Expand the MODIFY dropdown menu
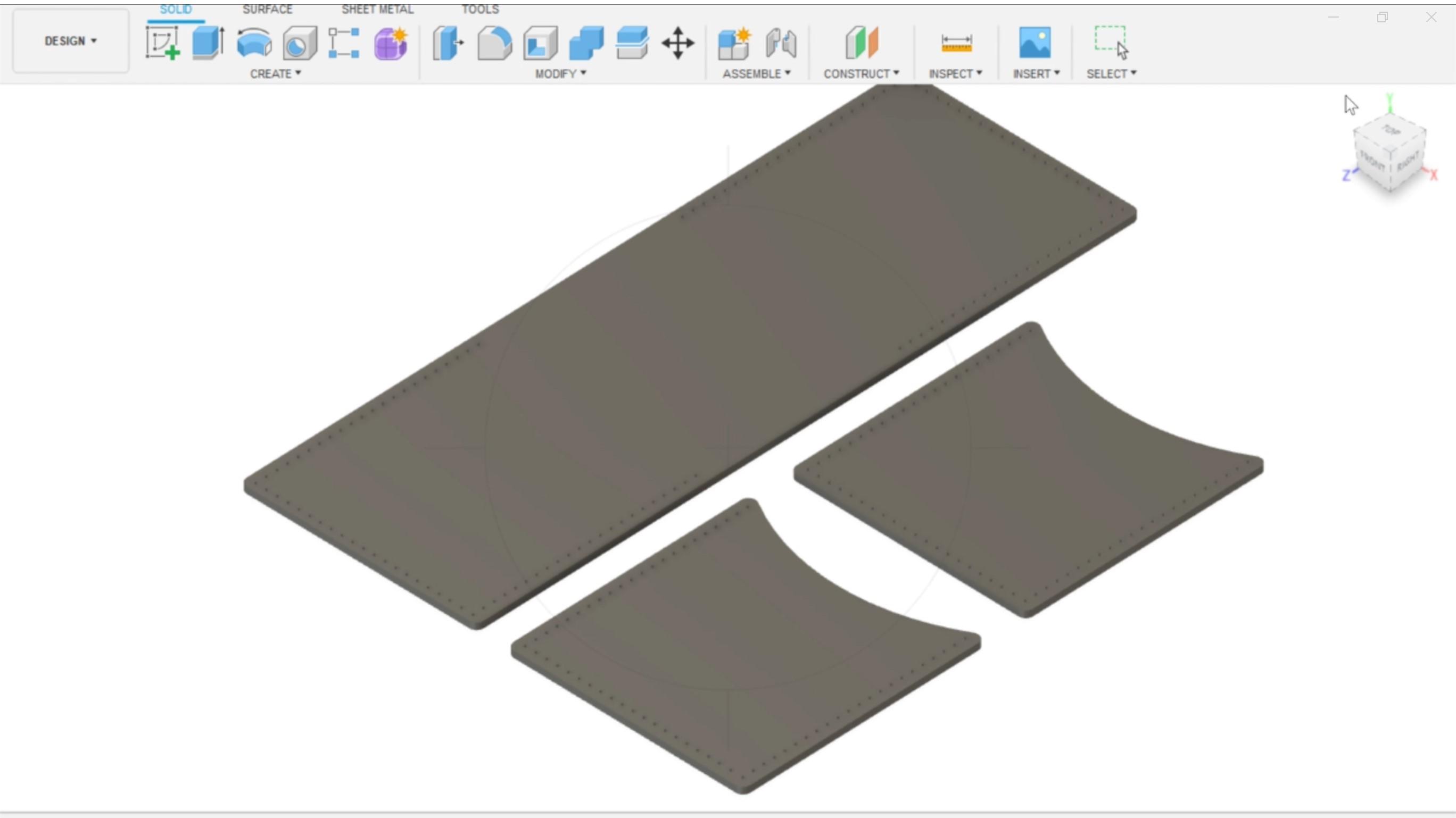This screenshot has height=818, width=1456. pos(560,73)
